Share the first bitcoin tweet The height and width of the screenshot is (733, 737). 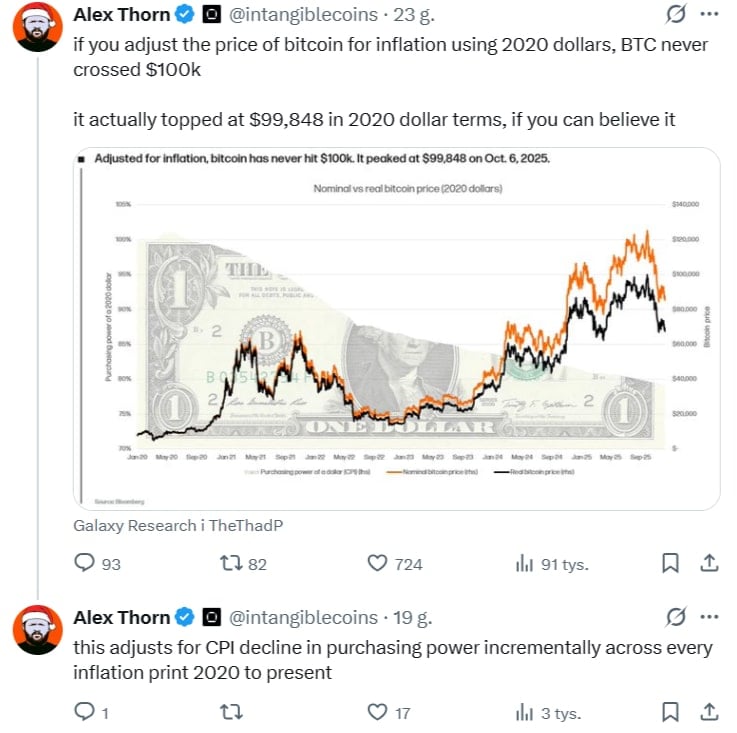pos(708,564)
